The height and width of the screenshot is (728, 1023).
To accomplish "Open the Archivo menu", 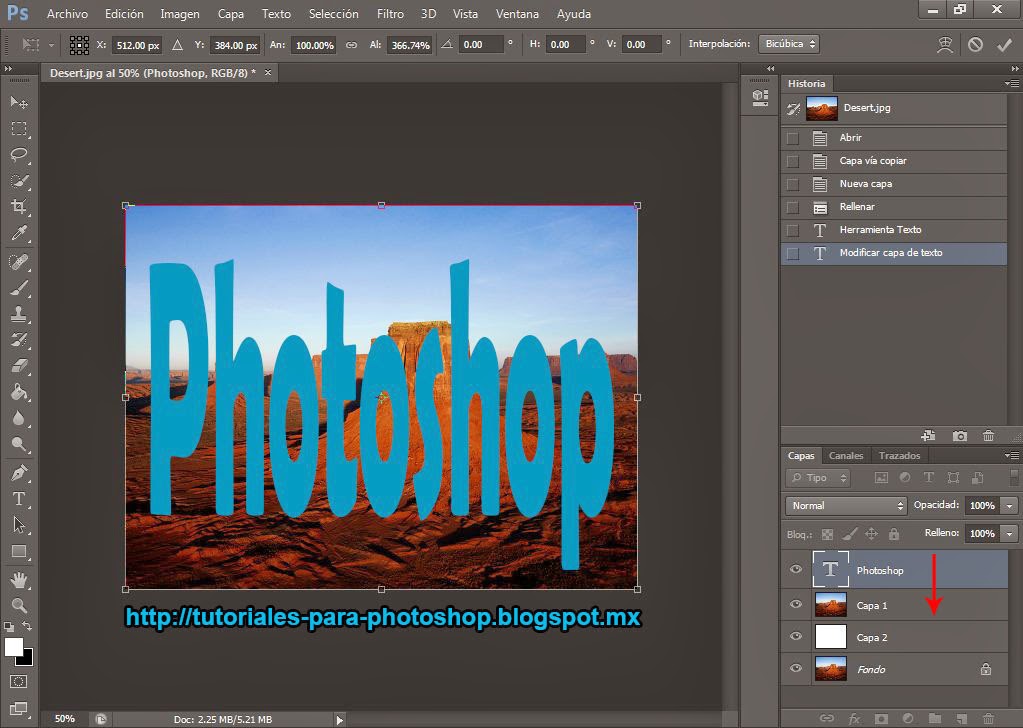I will tap(67, 14).
